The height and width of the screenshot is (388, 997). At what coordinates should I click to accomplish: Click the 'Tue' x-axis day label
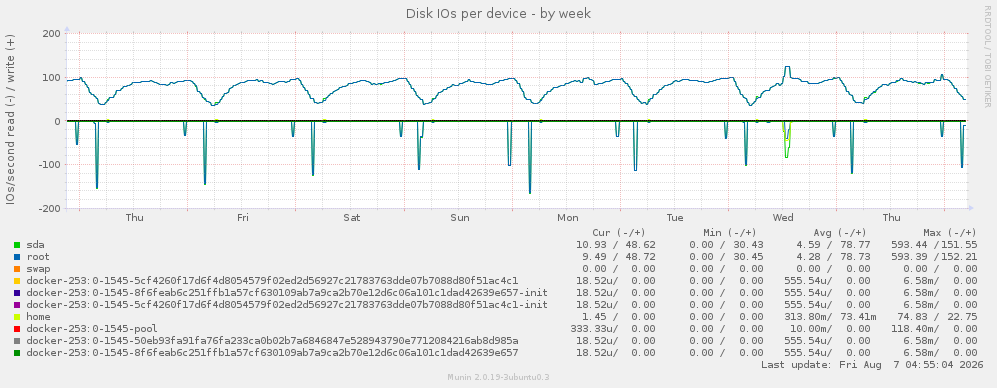point(675,218)
